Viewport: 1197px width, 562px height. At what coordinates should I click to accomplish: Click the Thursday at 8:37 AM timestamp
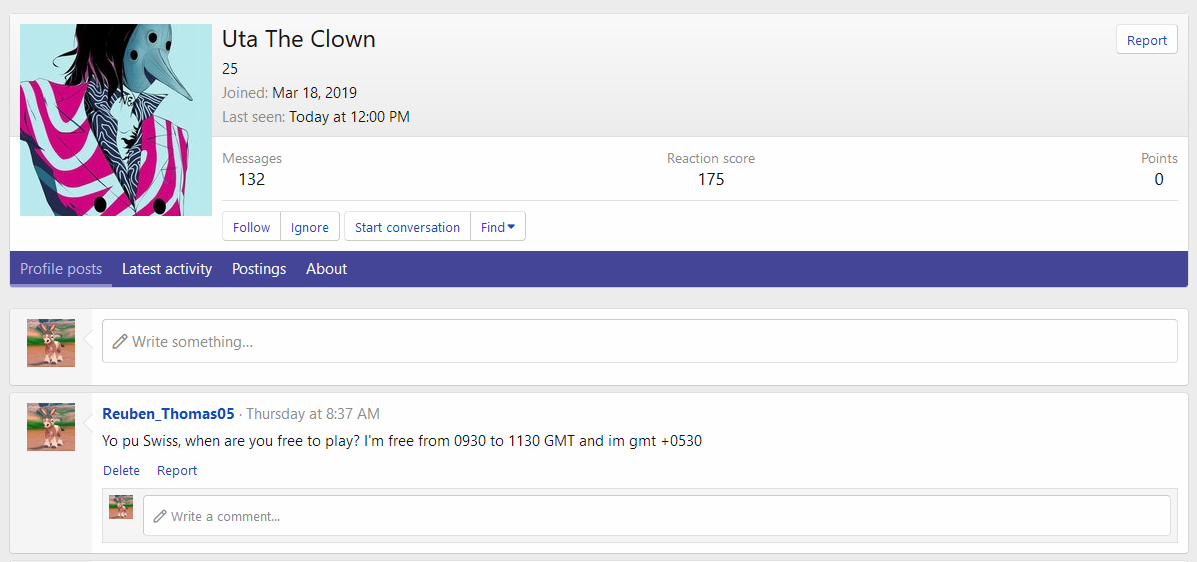313,414
